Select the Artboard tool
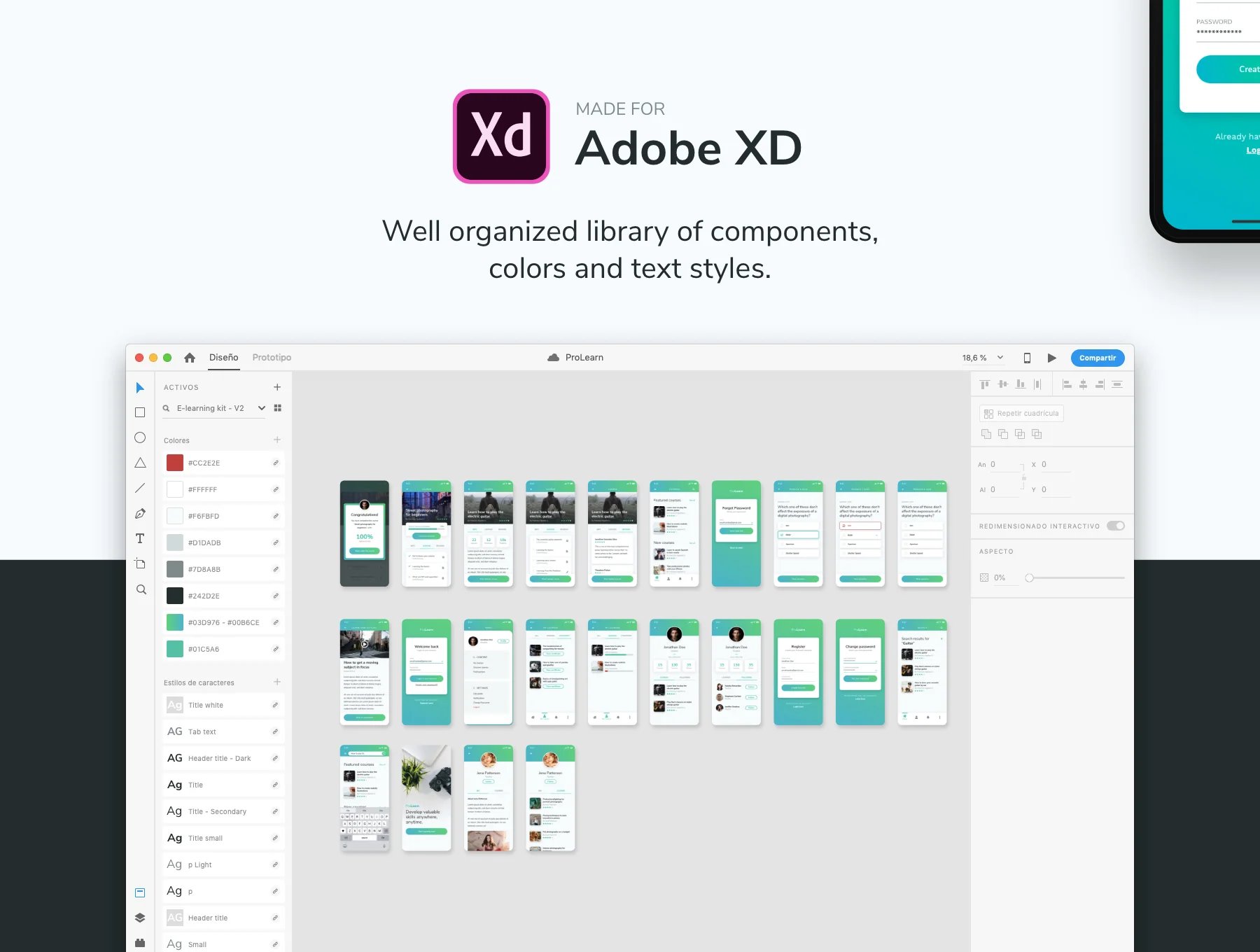The image size is (1260, 952). [140, 563]
